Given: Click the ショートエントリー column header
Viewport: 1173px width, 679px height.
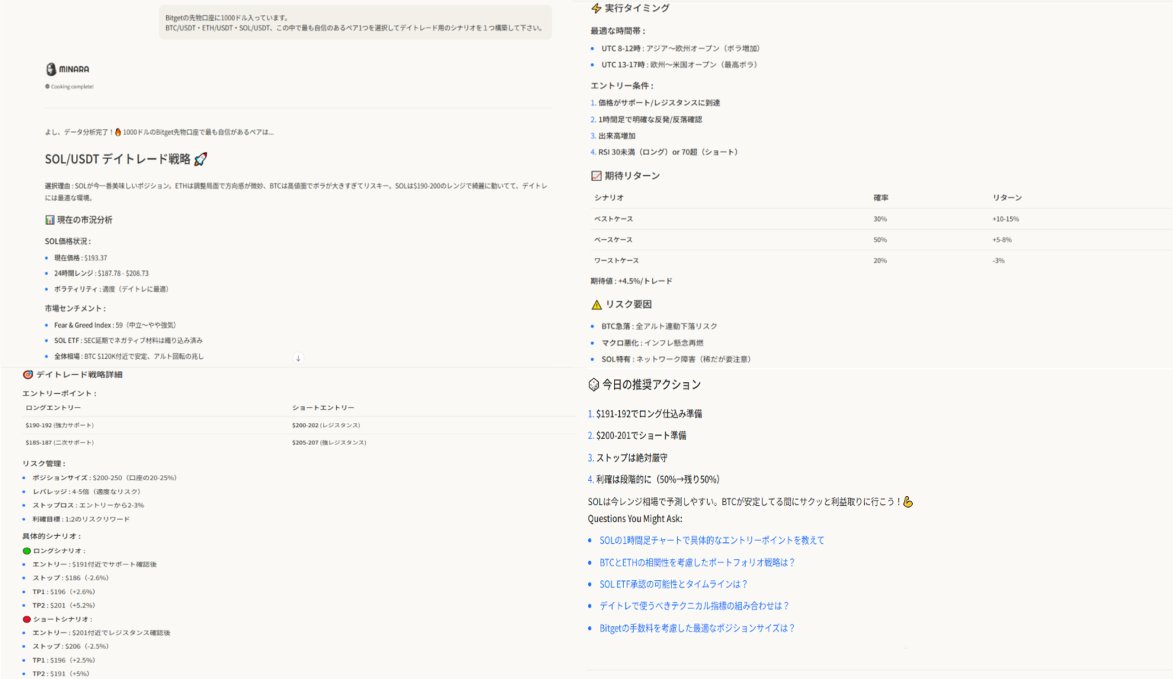Looking at the screenshot, I should (323, 408).
